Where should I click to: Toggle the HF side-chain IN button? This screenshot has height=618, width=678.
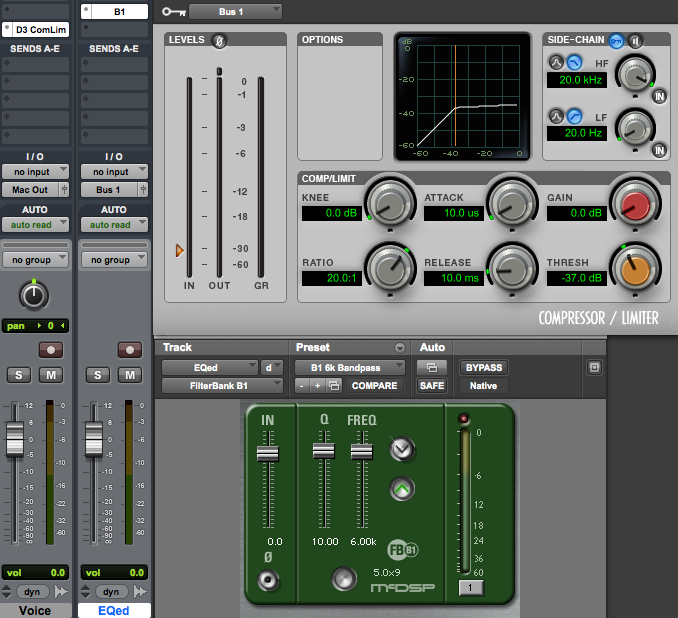tap(659, 97)
